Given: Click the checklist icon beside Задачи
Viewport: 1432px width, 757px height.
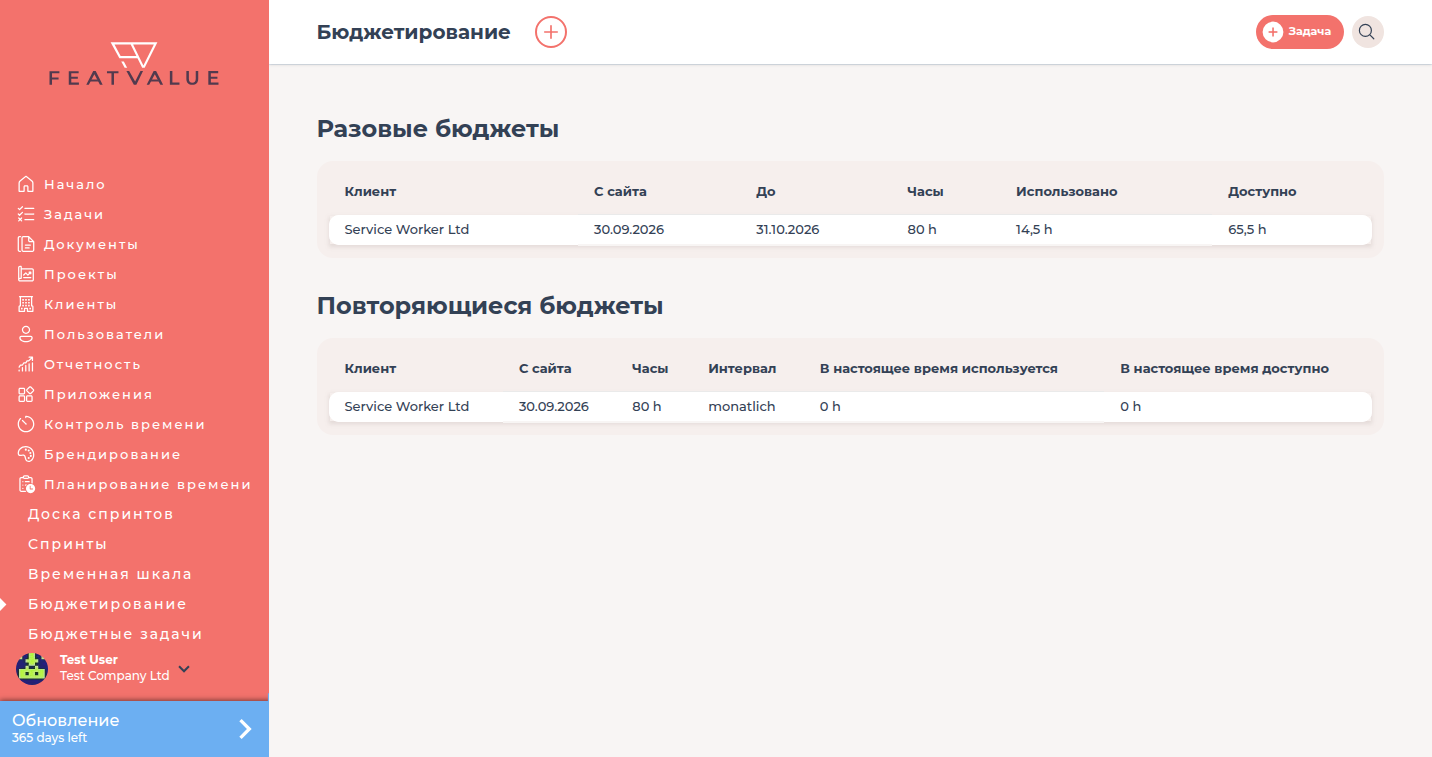Looking at the screenshot, I should (26, 214).
